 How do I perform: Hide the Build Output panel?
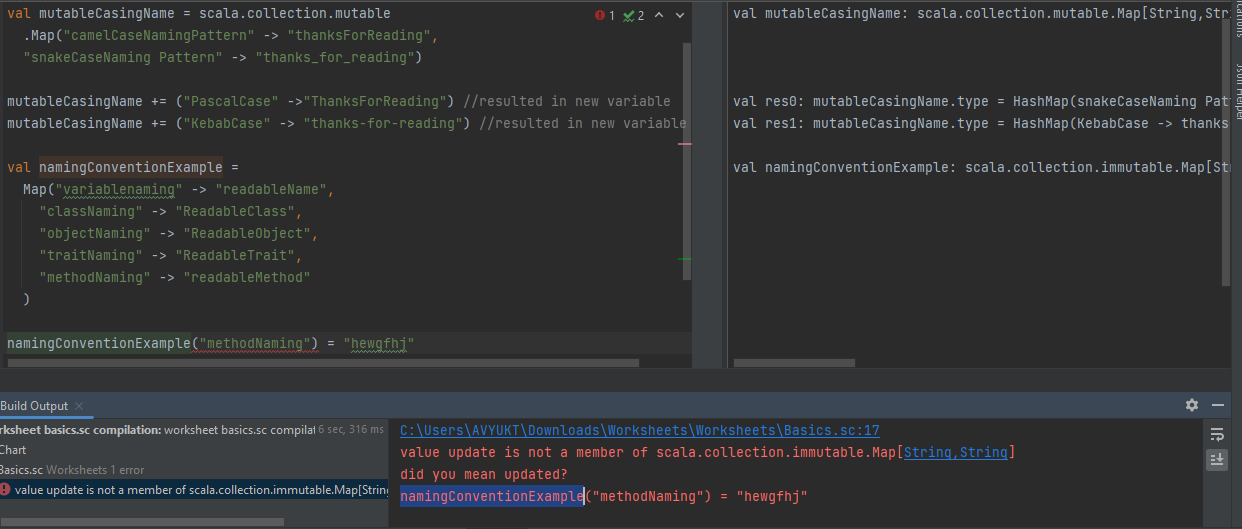(x=1217, y=405)
